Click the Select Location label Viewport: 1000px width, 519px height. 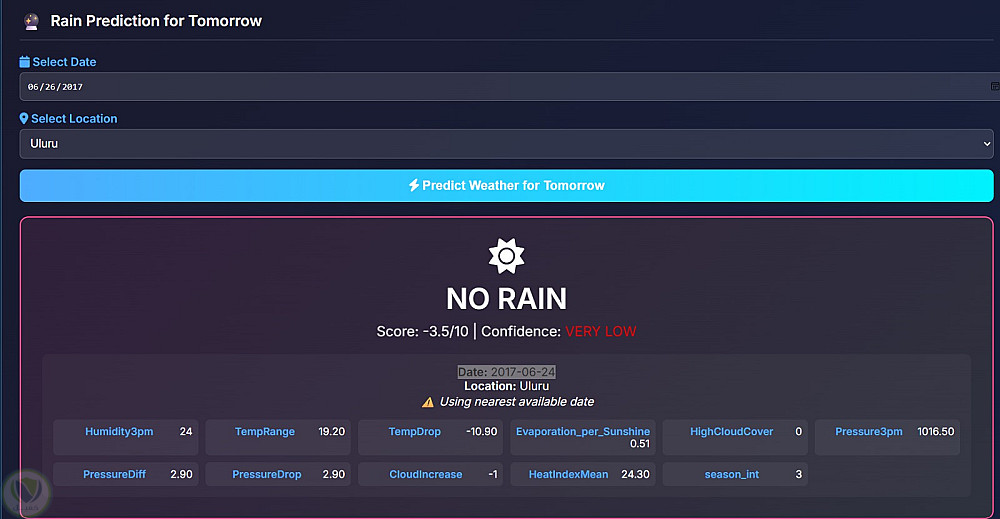click(74, 119)
